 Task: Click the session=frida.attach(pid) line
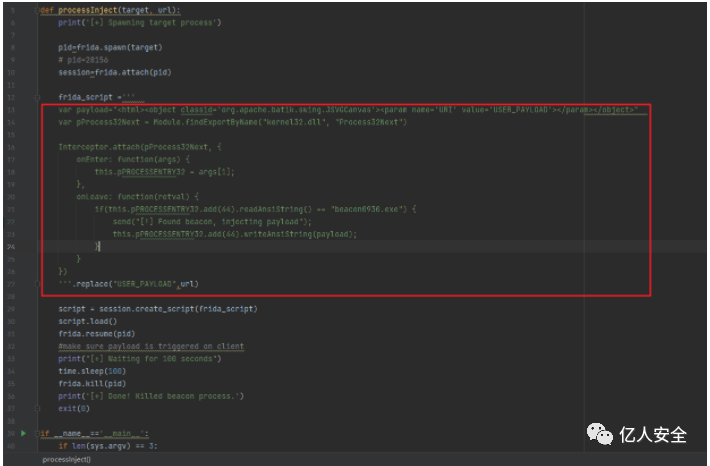(x=115, y=72)
